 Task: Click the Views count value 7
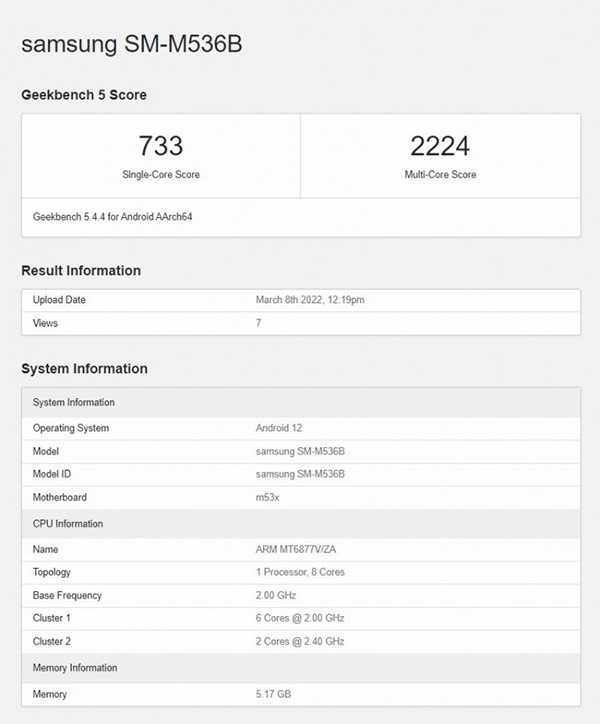coord(260,323)
